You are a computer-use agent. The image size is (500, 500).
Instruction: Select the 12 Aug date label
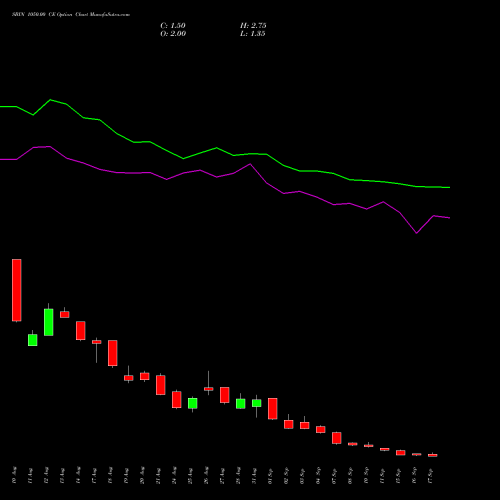click(46, 475)
